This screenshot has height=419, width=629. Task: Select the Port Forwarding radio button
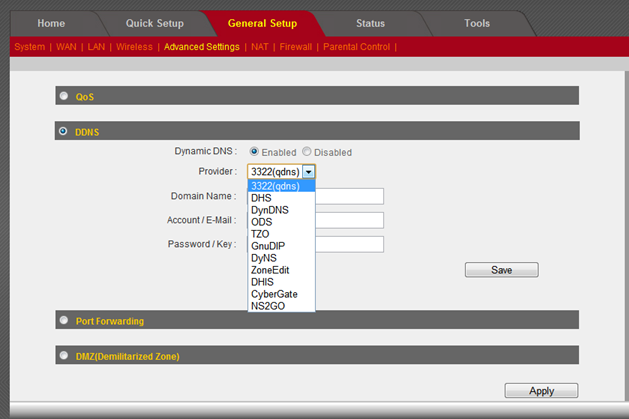coord(63,320)
